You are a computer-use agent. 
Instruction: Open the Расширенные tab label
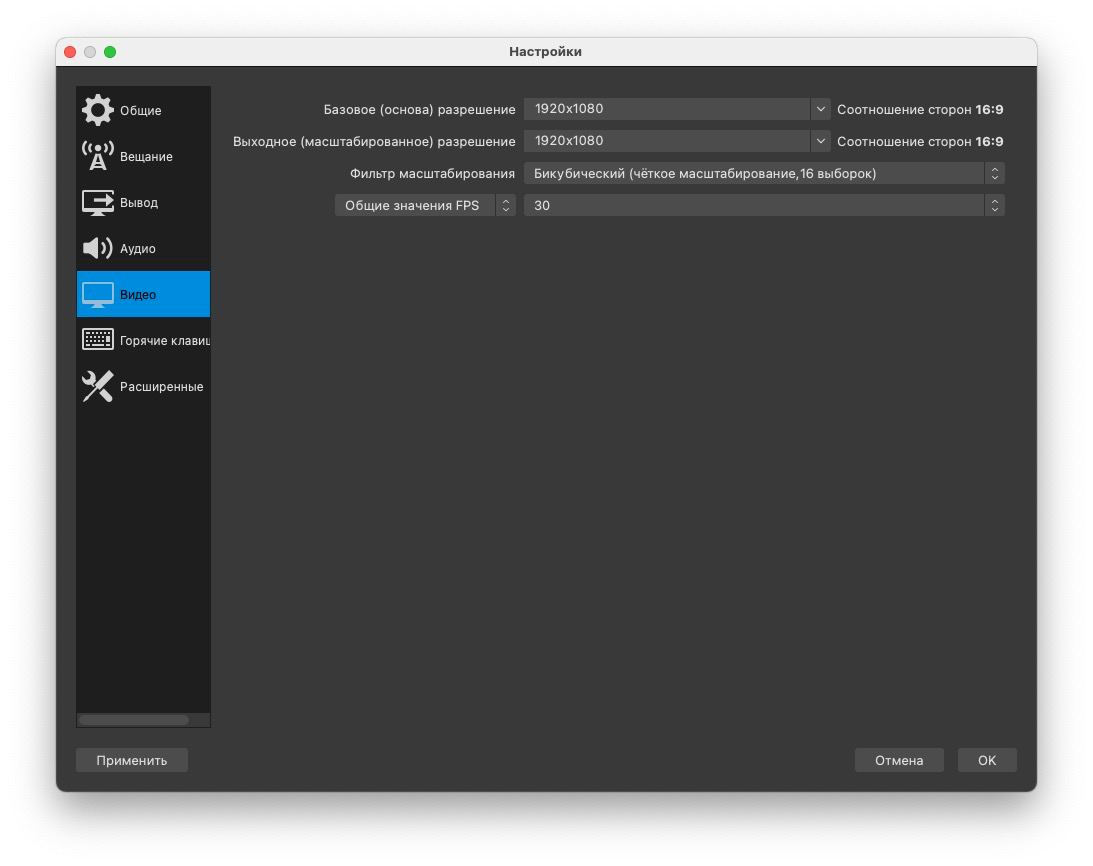point(161,387)
